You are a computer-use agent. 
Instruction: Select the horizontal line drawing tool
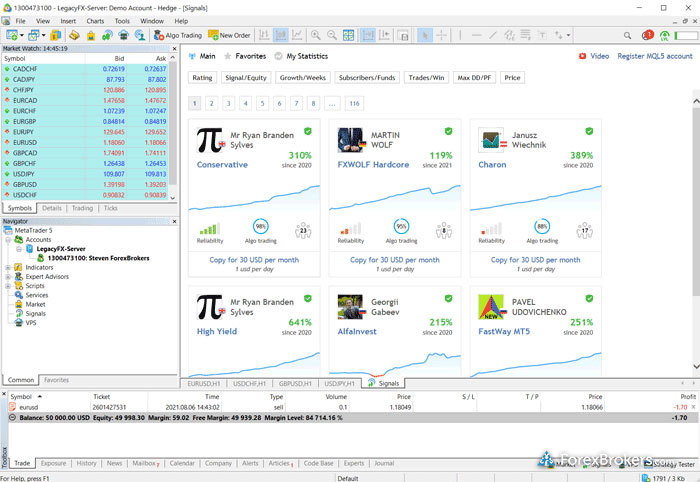(x=476, y=35)
